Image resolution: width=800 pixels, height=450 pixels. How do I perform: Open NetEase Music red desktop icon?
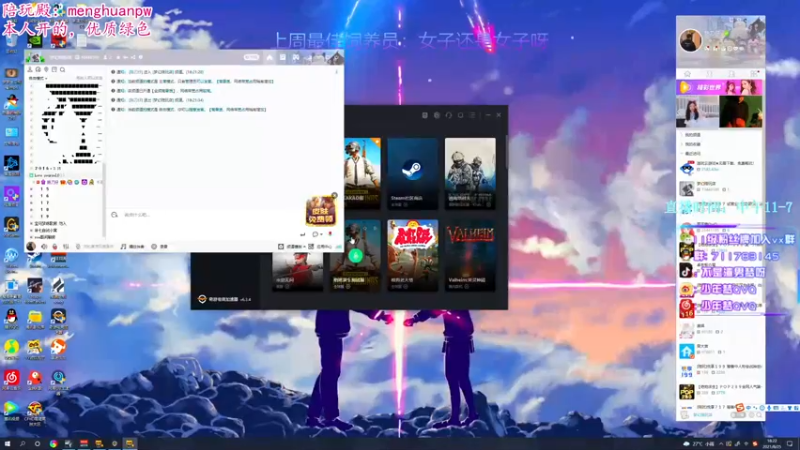point(11,380)
